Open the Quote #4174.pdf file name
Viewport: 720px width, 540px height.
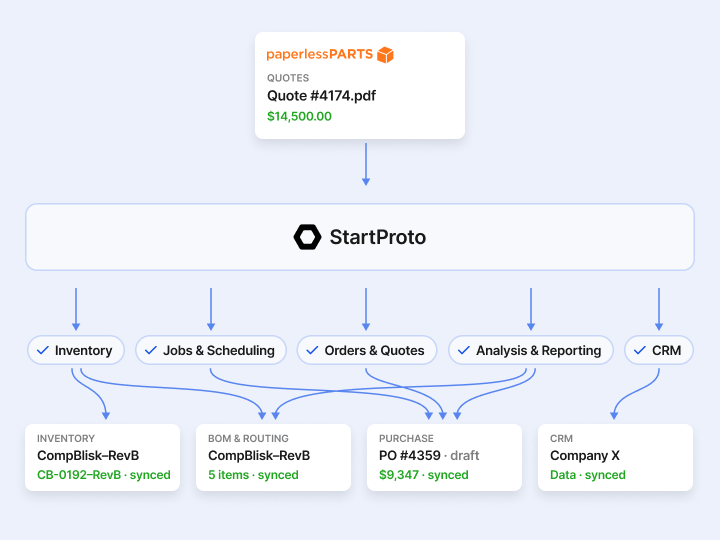tap(321, 96)
